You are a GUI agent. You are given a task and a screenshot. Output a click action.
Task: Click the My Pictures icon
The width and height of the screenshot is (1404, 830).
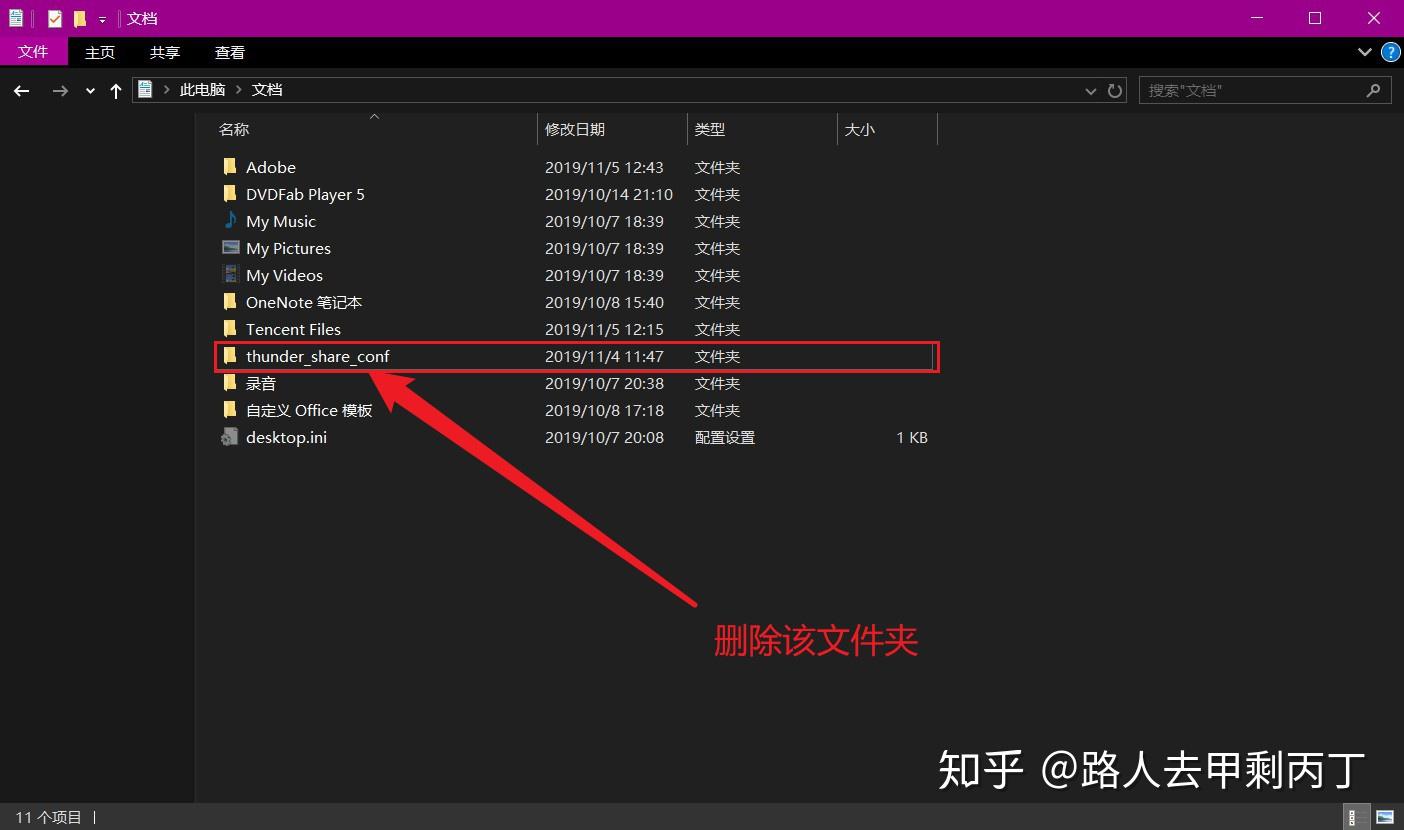click(230, 248)
